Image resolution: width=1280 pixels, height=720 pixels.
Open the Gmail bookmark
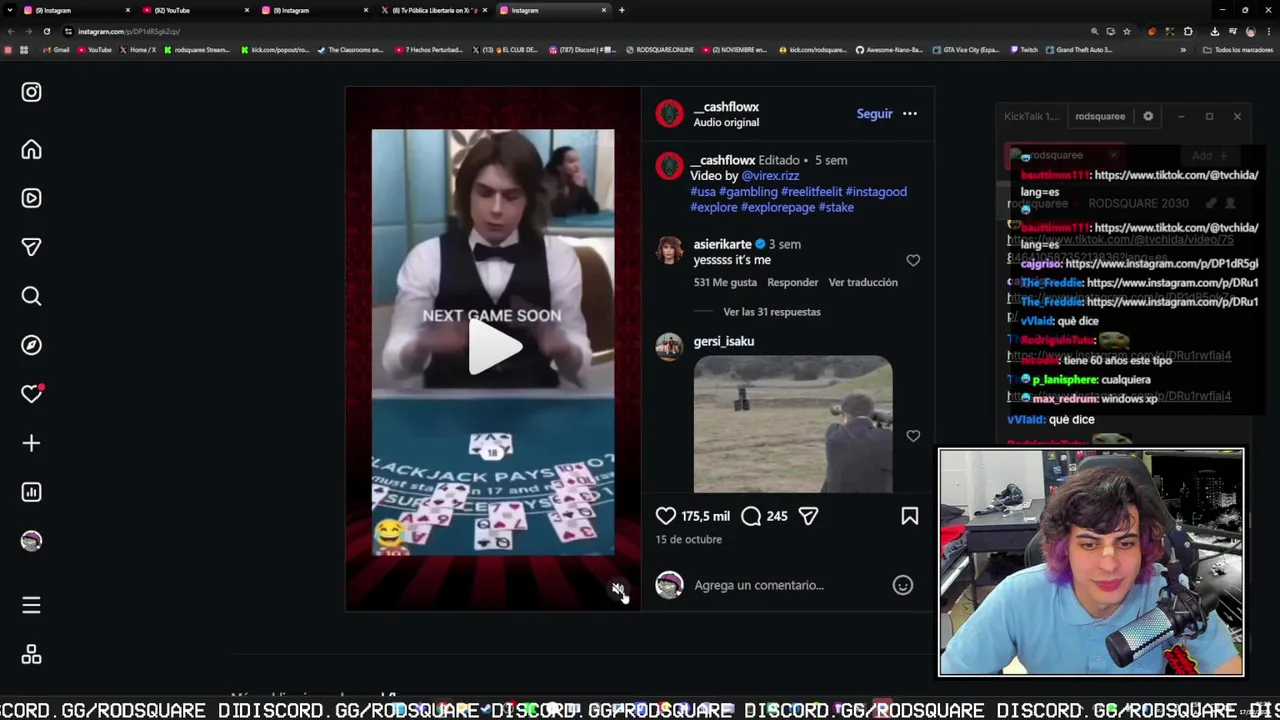coord(56,50)
